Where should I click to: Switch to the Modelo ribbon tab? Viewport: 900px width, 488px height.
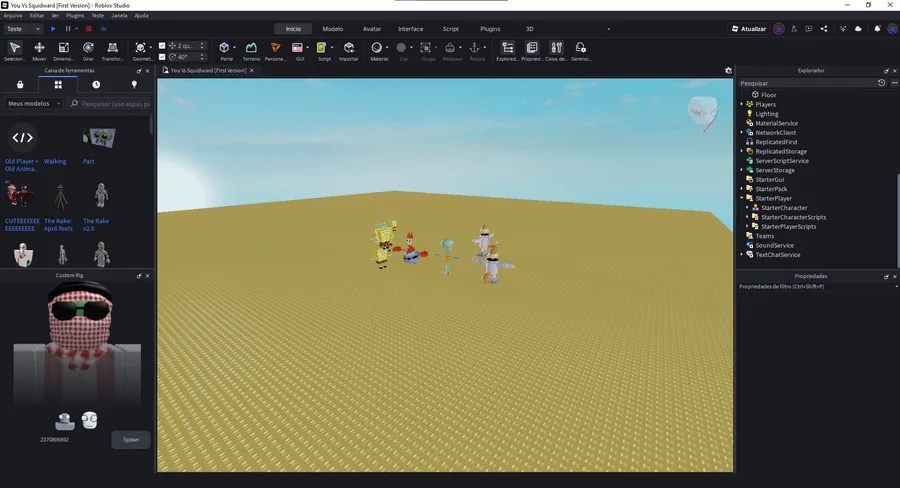tap(332, 29)
